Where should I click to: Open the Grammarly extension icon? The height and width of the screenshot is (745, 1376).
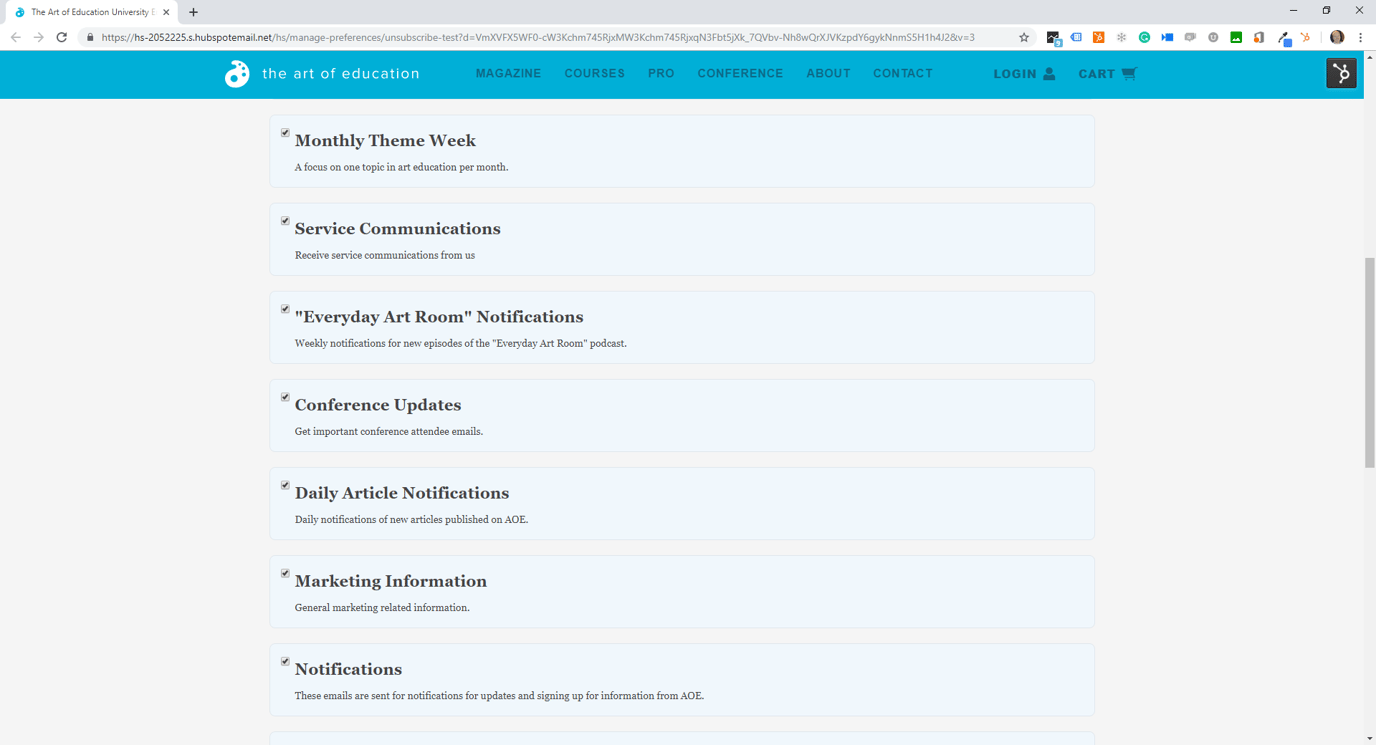[1144, 37]
